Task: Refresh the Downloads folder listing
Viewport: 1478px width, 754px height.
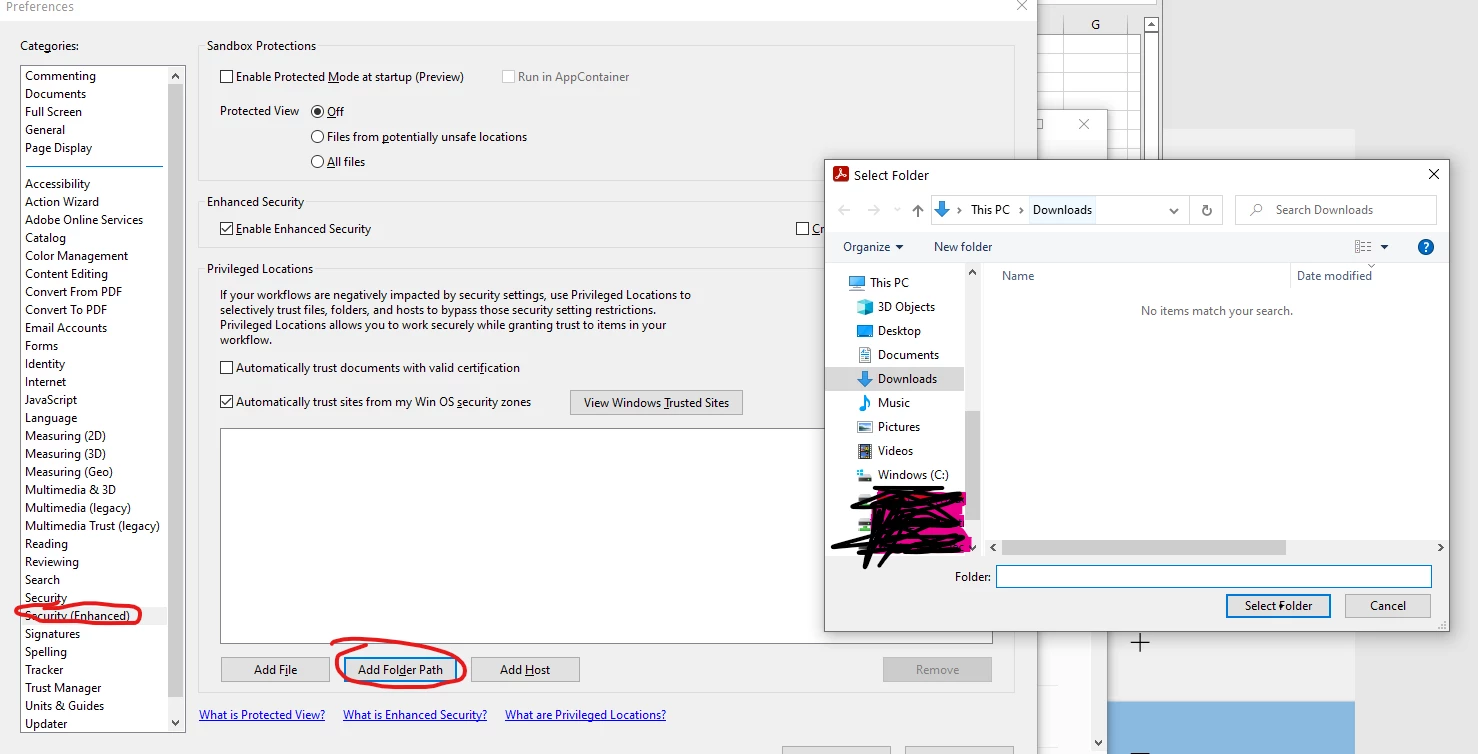Action: [x=1206, y=210]
